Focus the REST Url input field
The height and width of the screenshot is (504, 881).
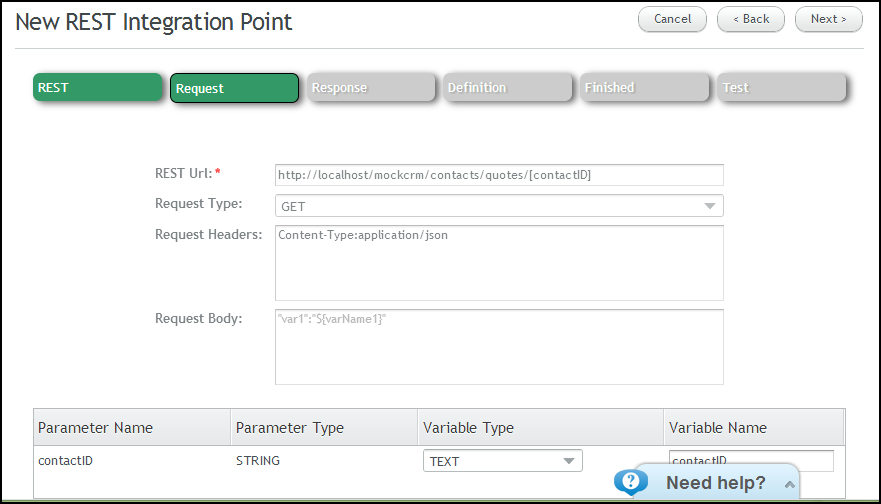[499, 175]
